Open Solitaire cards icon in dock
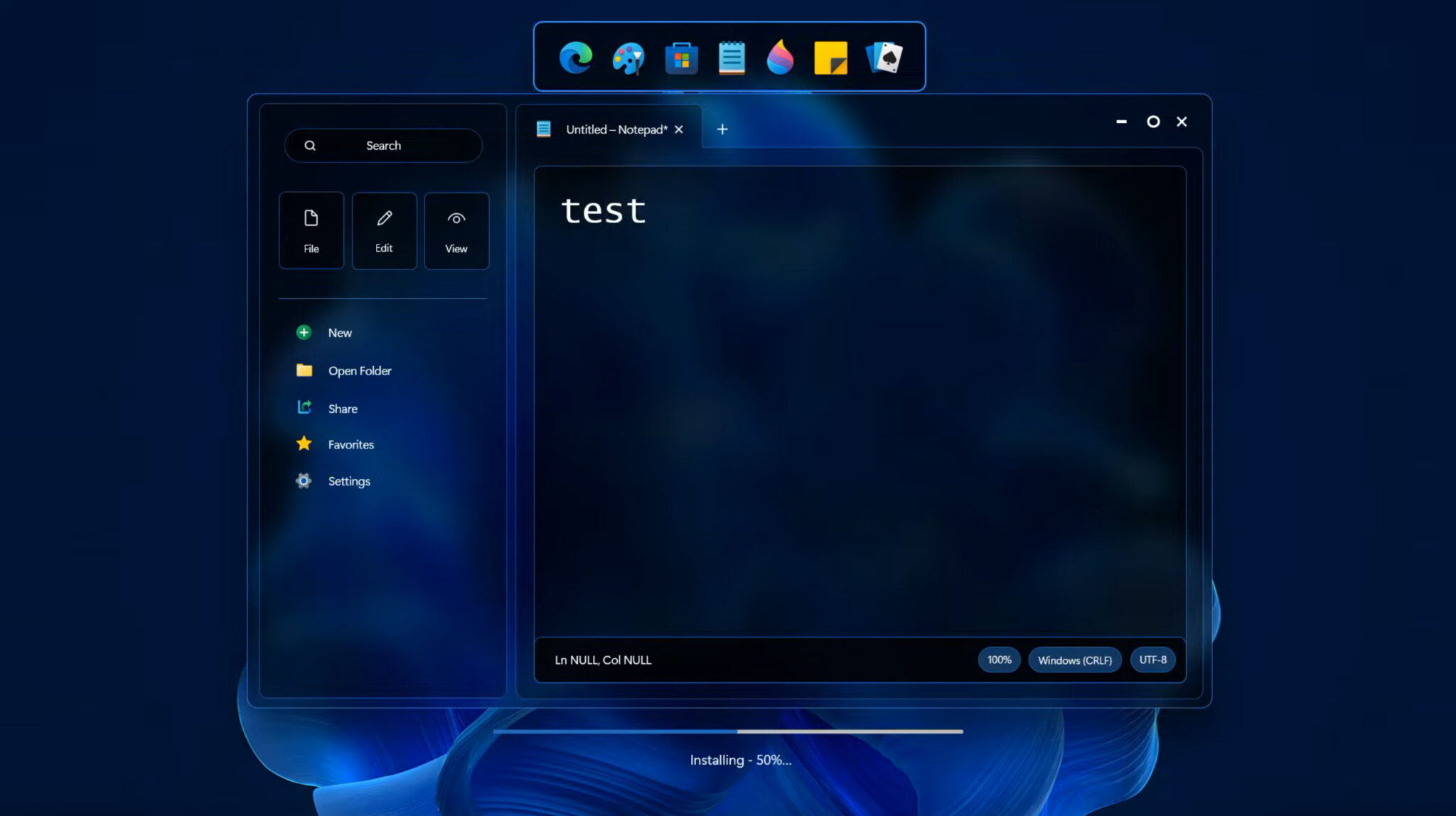This screenshot has width=1456, height=816. tap(884, 58)
